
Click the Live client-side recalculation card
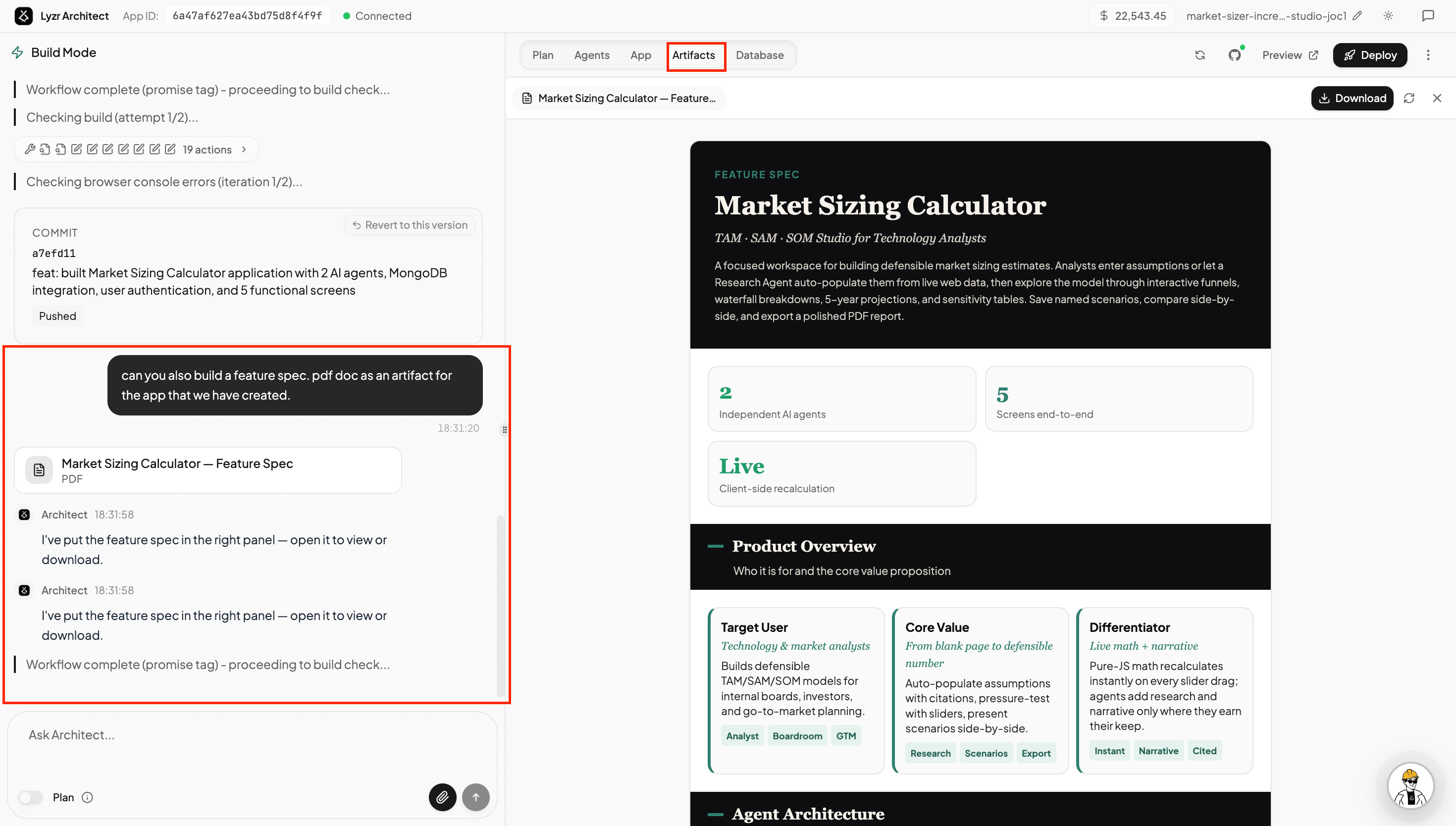842,474
